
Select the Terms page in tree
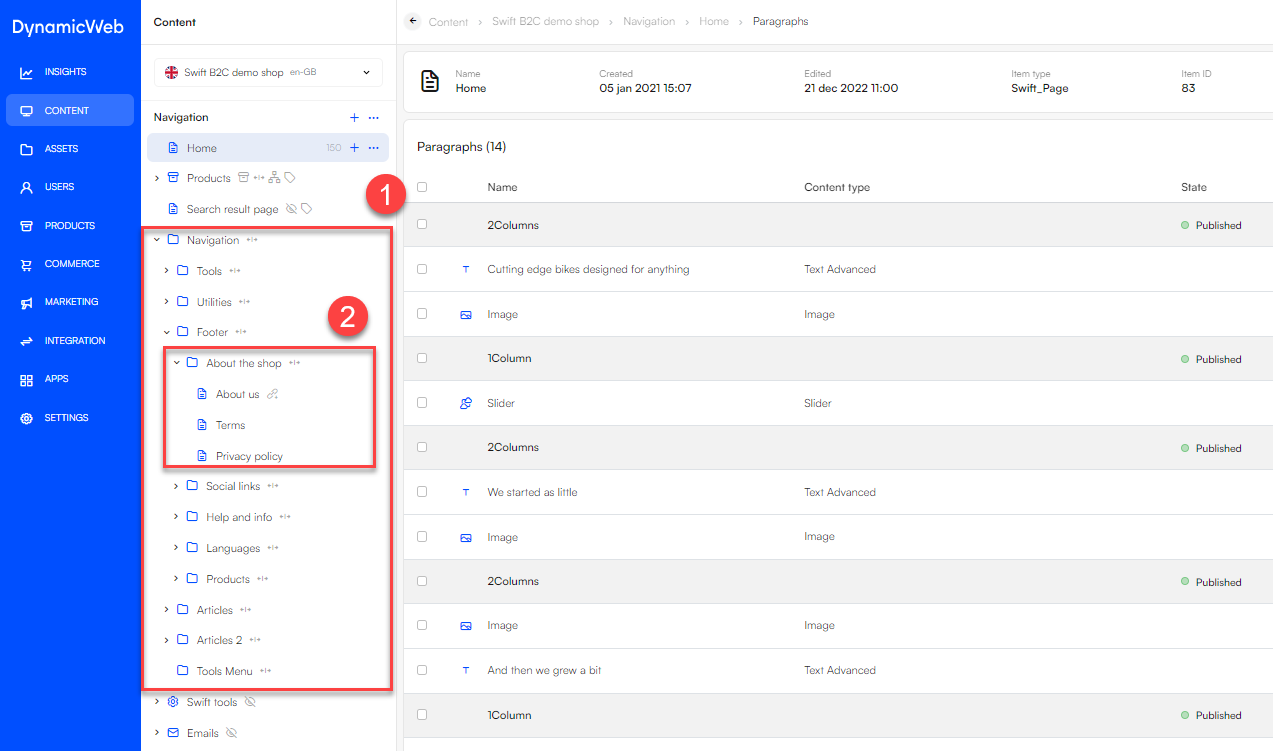pos(230,425)
